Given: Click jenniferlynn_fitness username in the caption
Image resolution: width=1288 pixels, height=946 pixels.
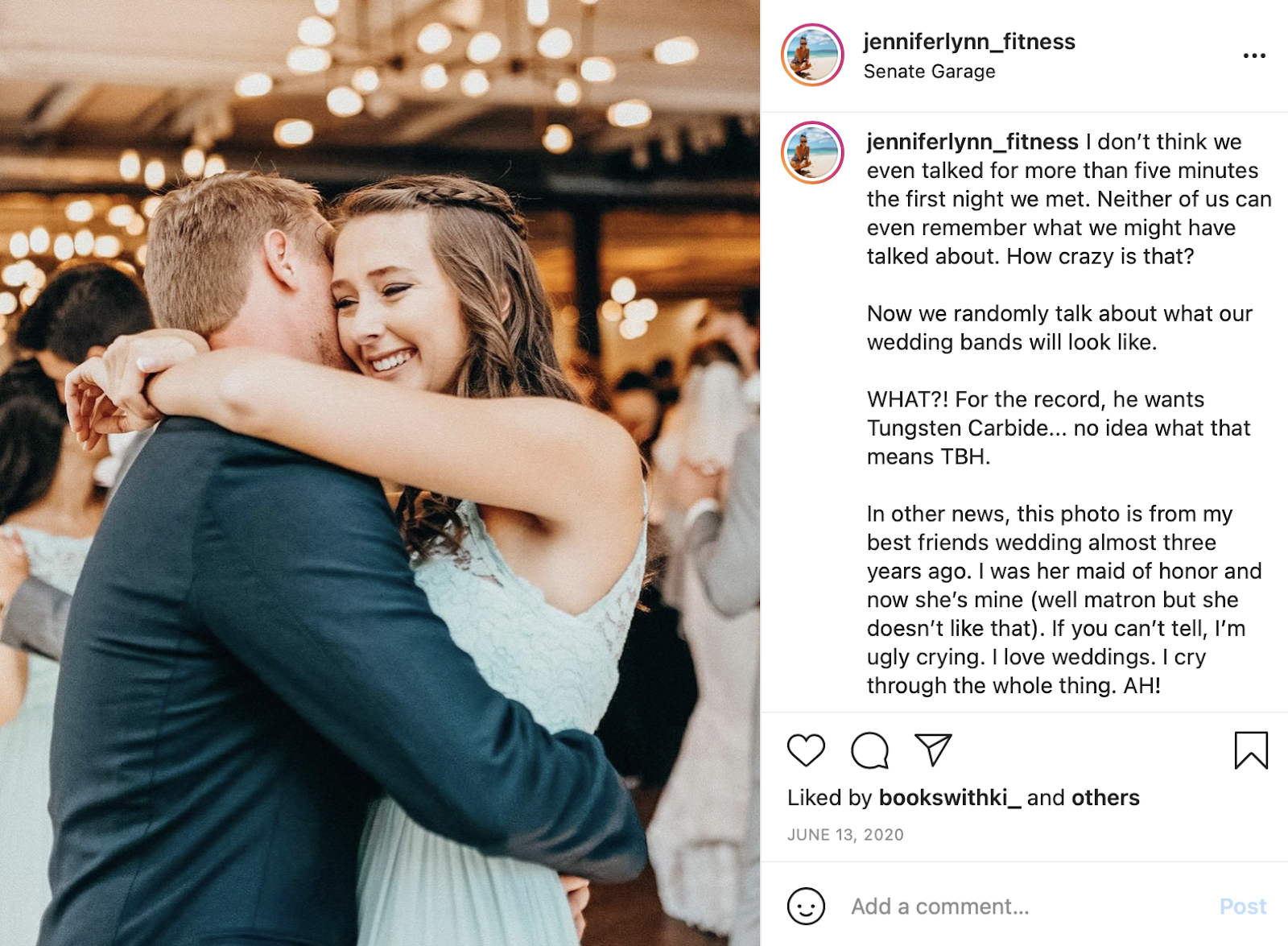Looking at the screenshot, I should coord(972,142).
